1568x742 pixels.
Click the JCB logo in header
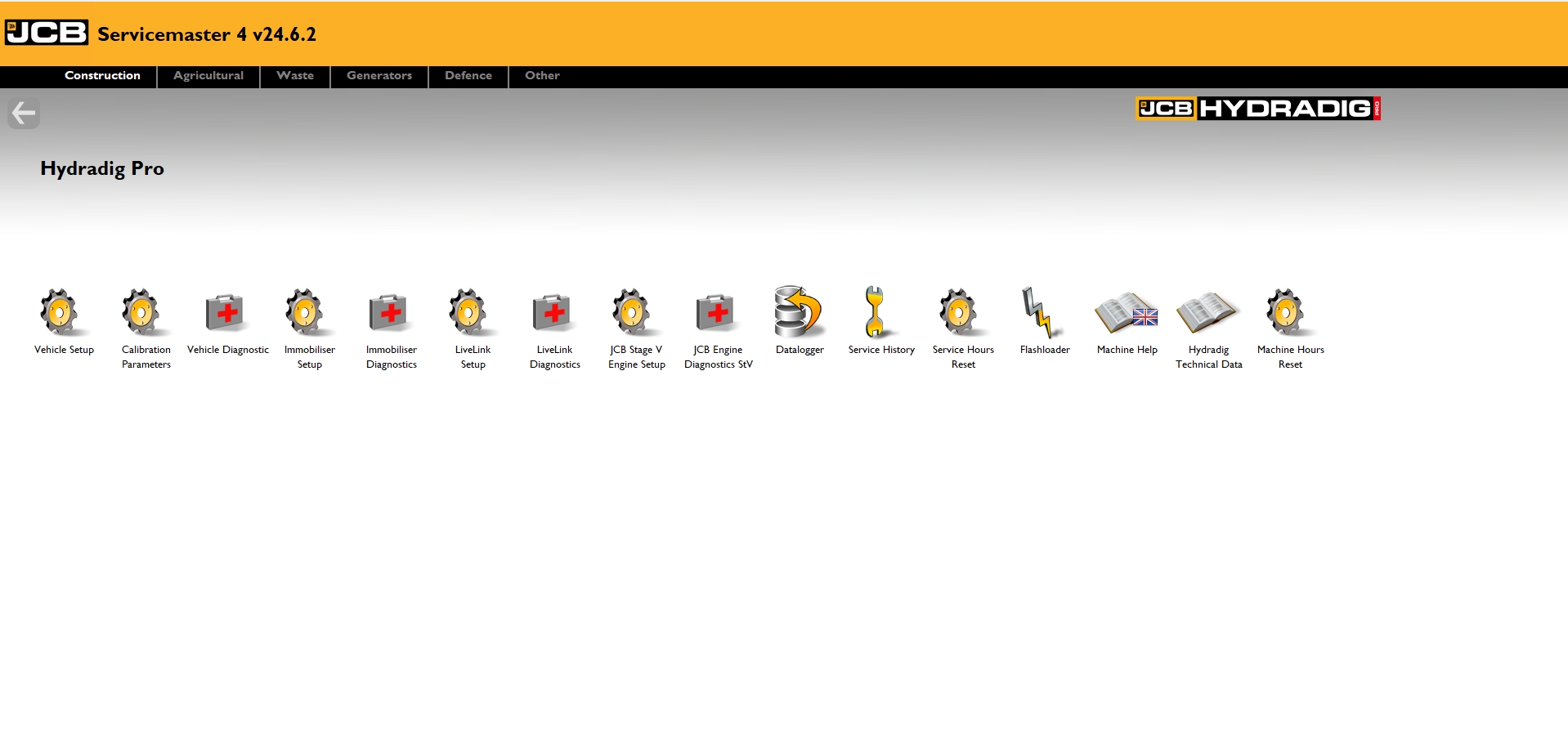[47, 33]
